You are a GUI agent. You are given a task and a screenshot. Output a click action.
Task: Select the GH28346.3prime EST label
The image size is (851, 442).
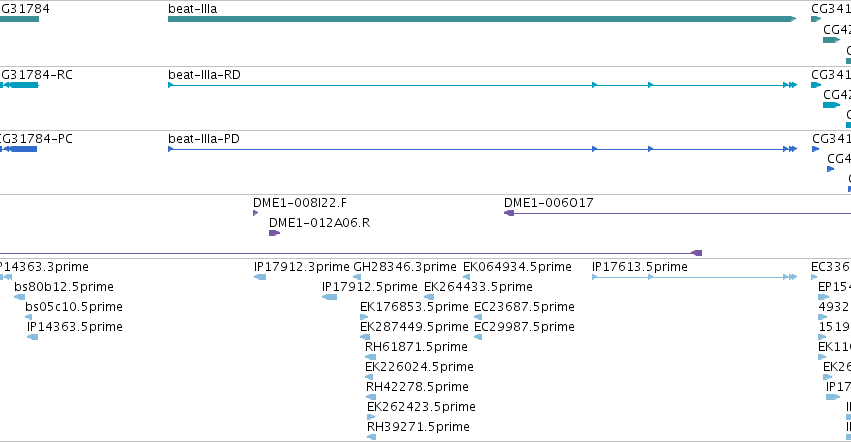pyautogui.click(x=405, y=267)
